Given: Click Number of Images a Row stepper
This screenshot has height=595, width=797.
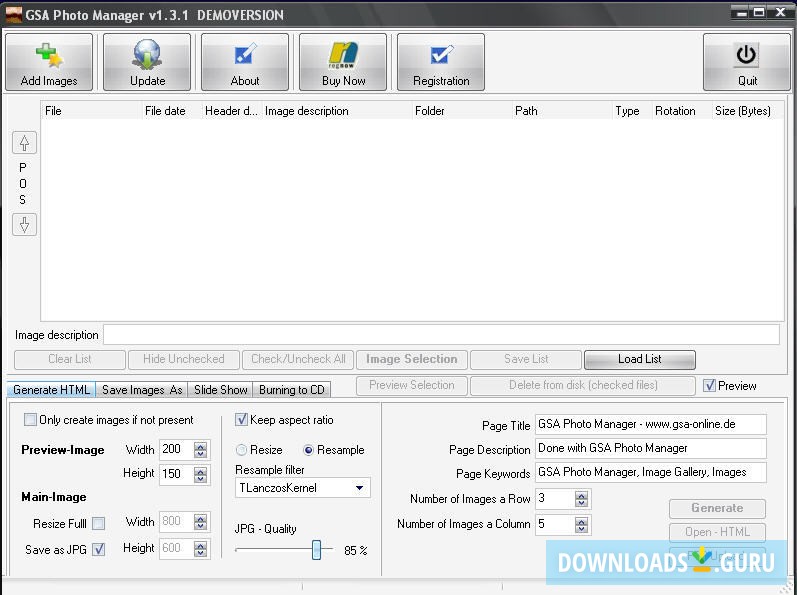Looking at the screenshot, I should click(x=581, y=499).
